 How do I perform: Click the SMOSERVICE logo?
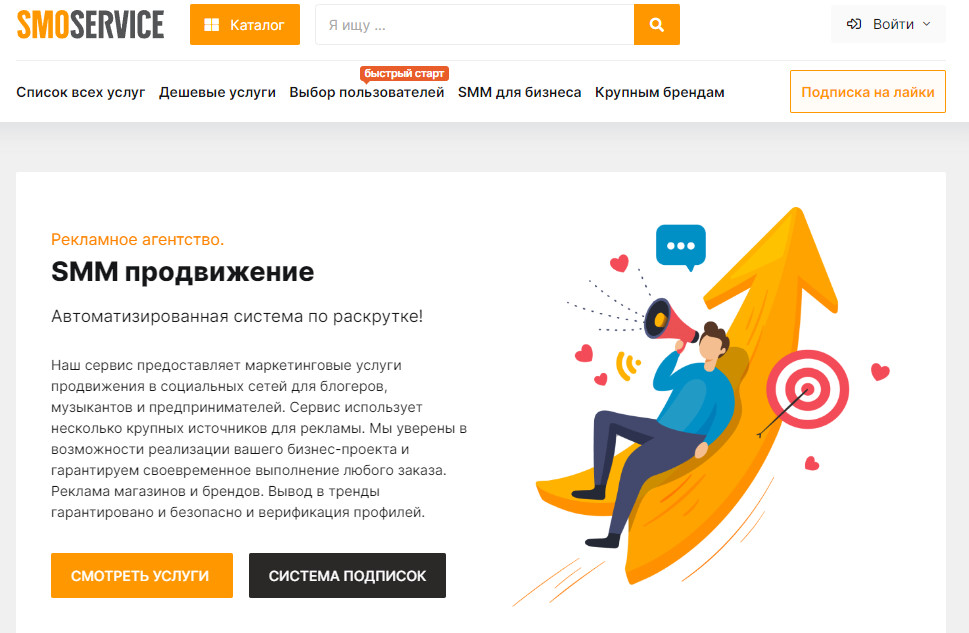point(90,25)
